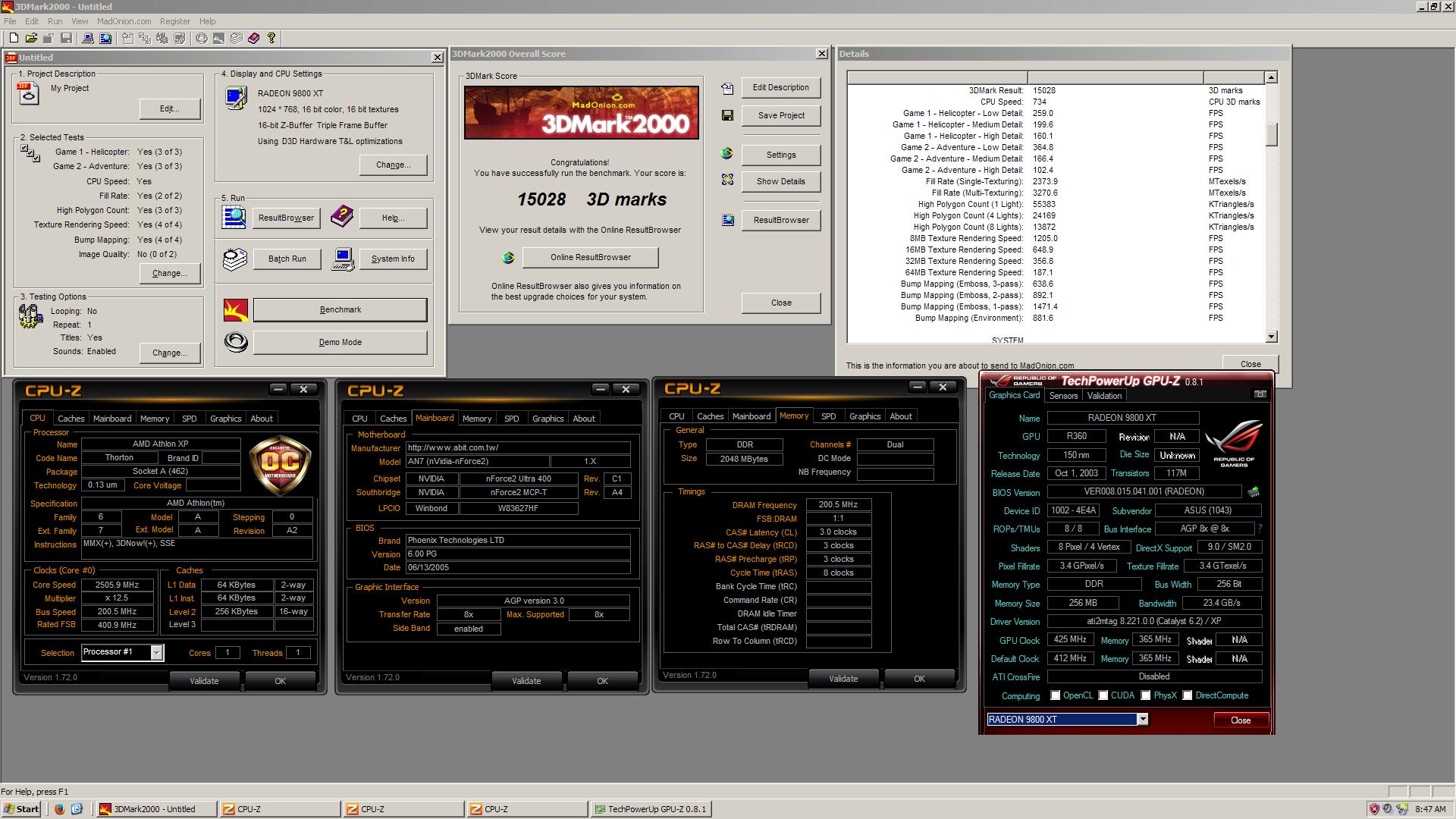
Task: Click the New project toolbar icon
Action: click(14, 38)
